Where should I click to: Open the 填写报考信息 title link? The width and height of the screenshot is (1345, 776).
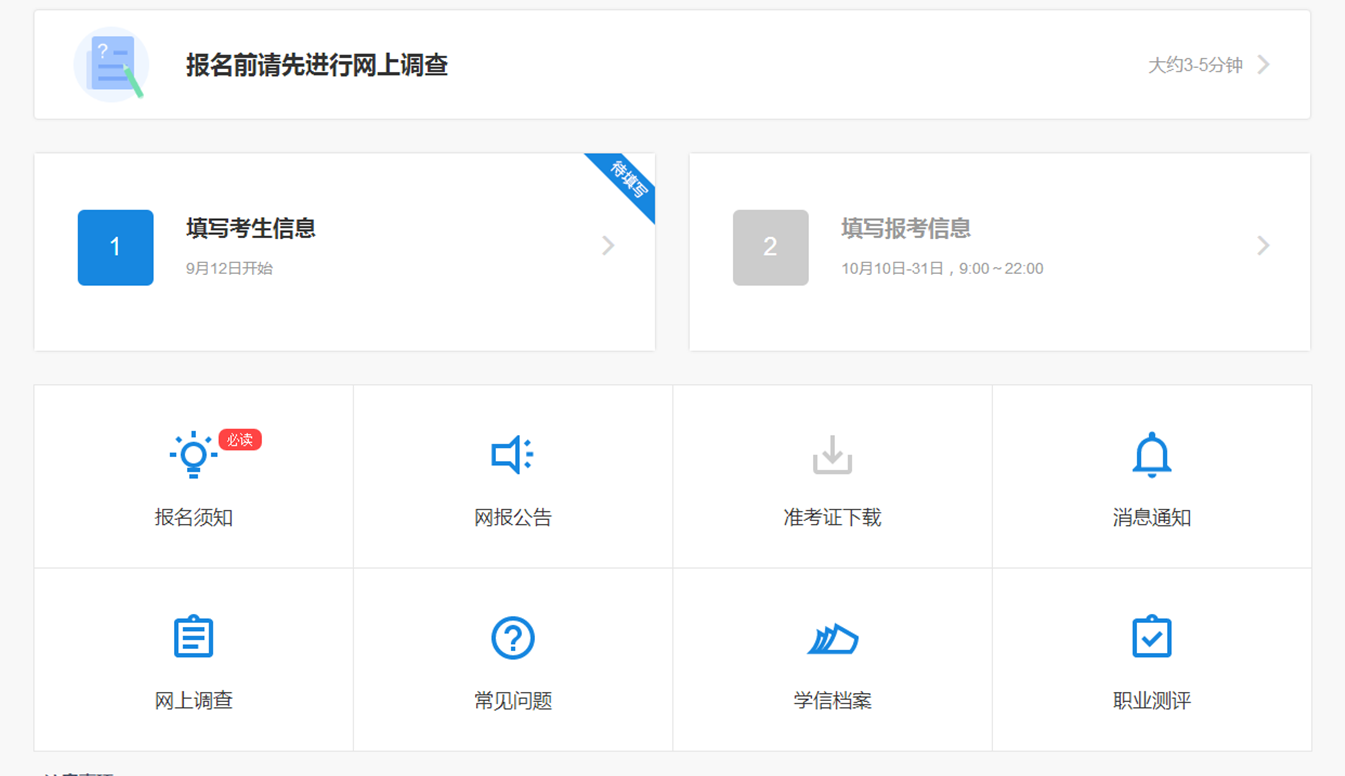pyautogui.click(x=906, y=229)
